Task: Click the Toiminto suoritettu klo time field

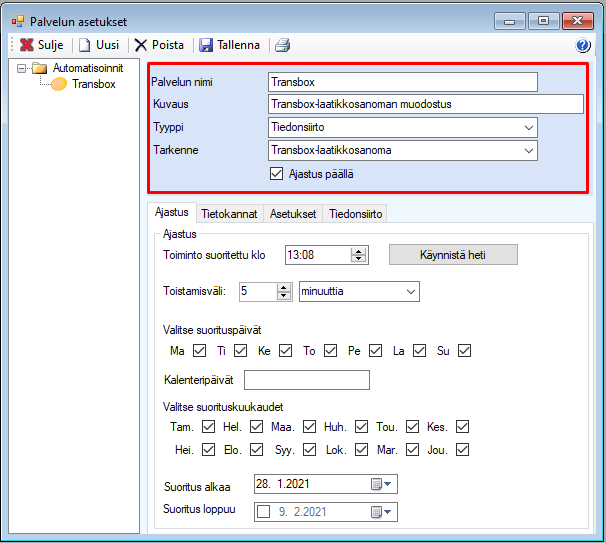Action: pyautogui.click(x=318, y=255)
